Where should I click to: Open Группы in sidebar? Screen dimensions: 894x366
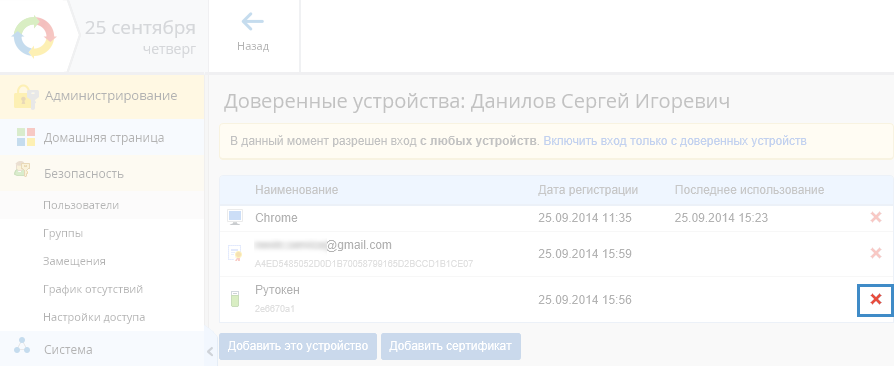(63, 233)
